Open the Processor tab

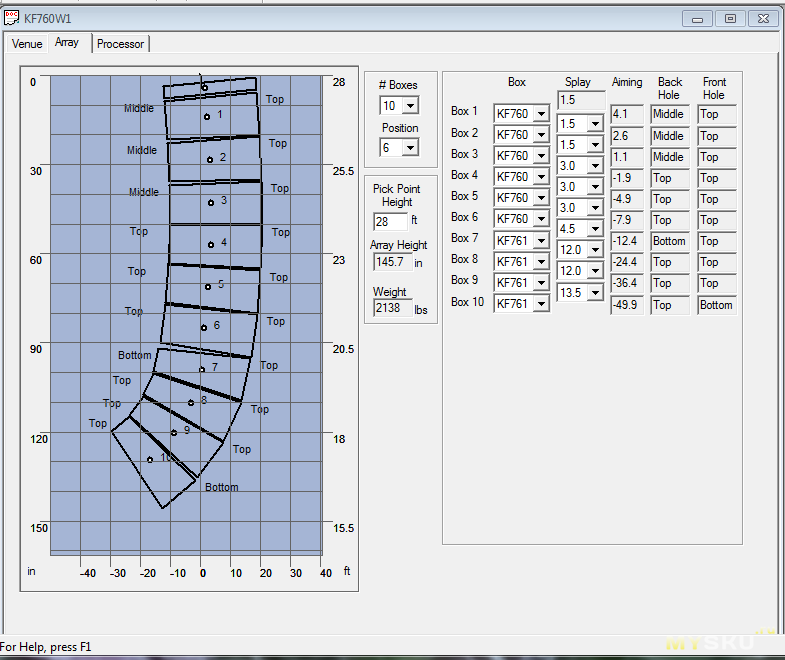[120, 44]
